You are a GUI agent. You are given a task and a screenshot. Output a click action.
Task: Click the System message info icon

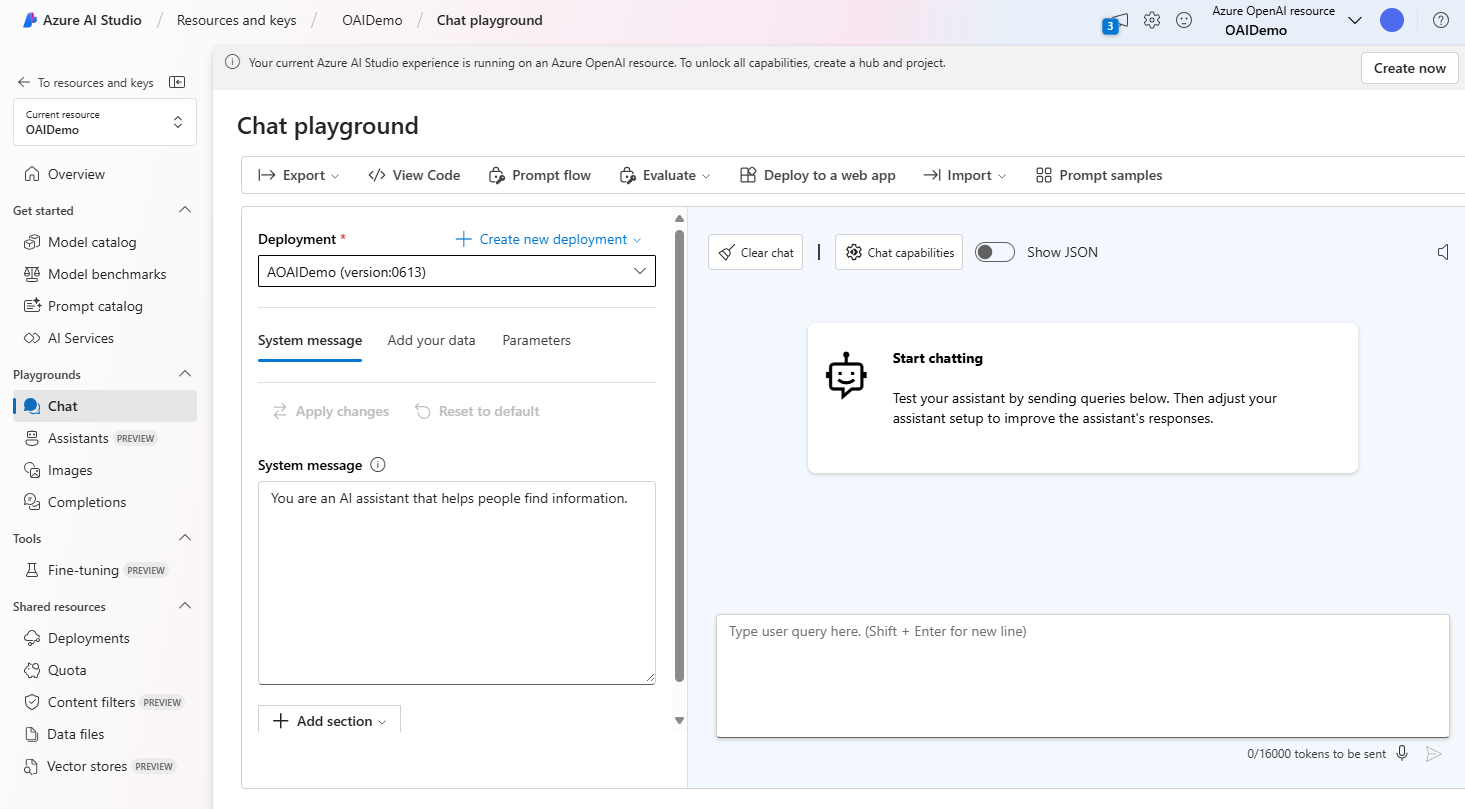click(378, 465)
